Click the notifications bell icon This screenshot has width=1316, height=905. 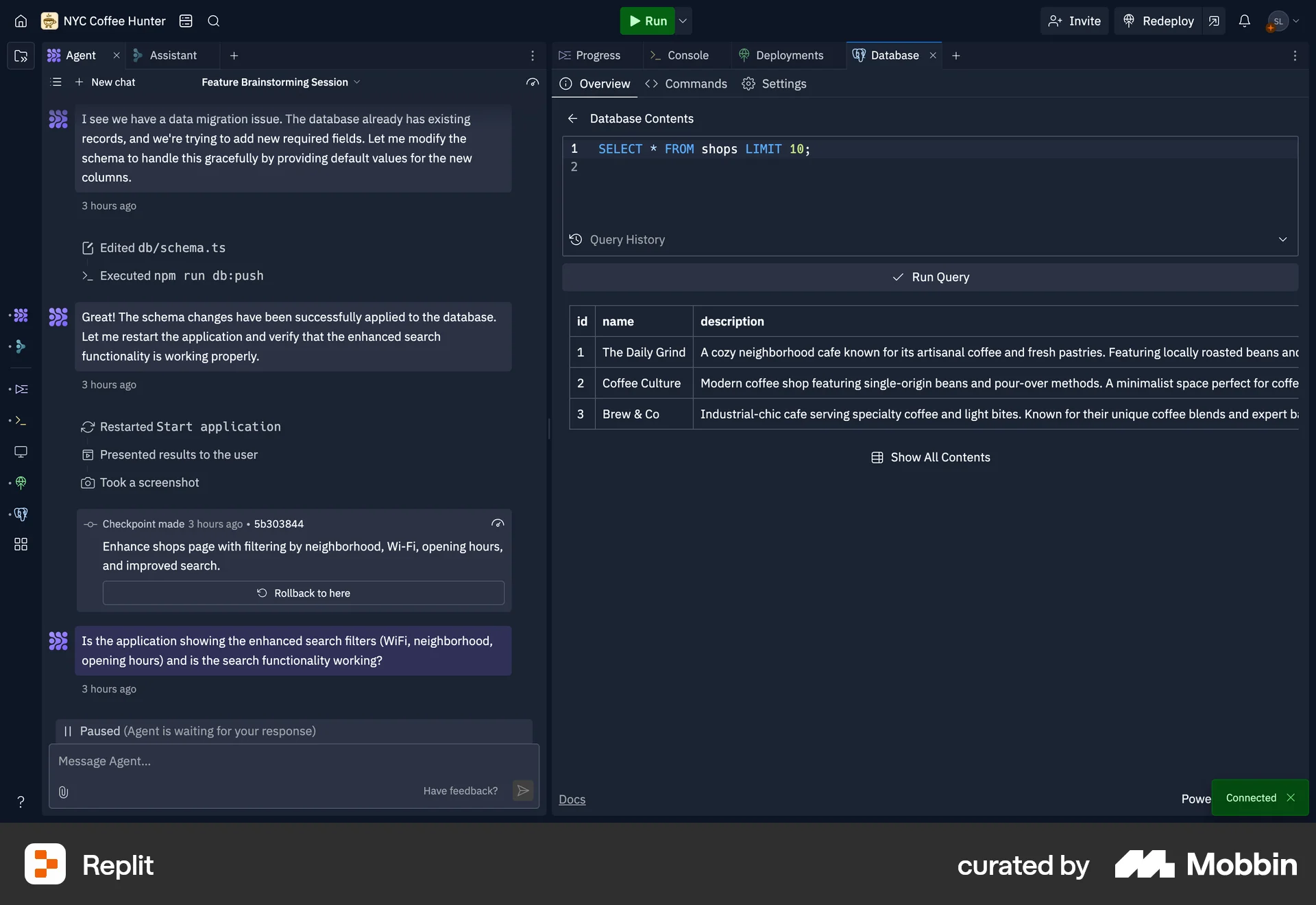click(1245, 21)
